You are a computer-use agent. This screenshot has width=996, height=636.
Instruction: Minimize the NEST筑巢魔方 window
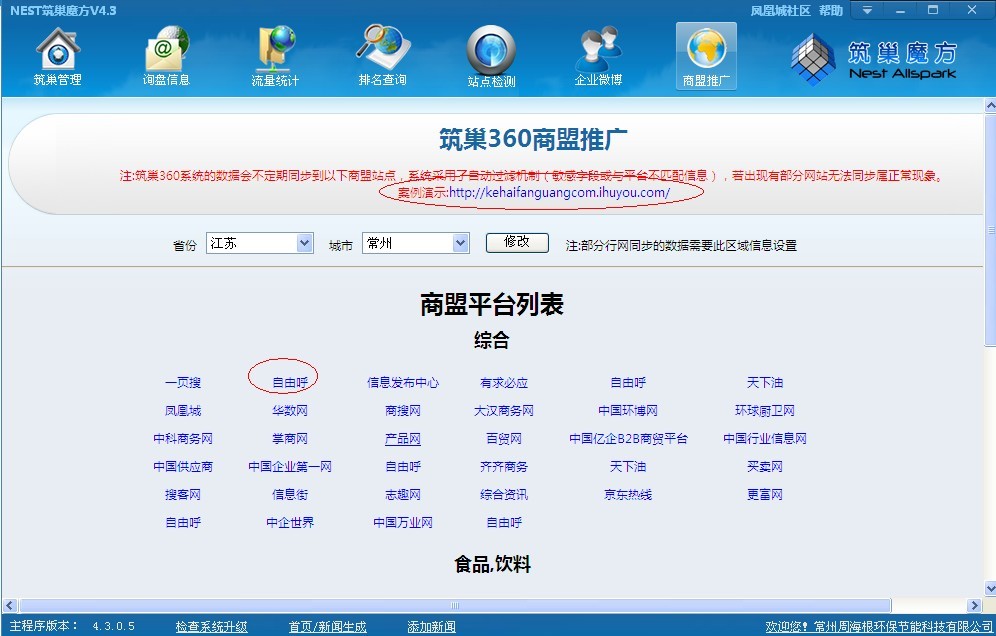tap(900, 10)
